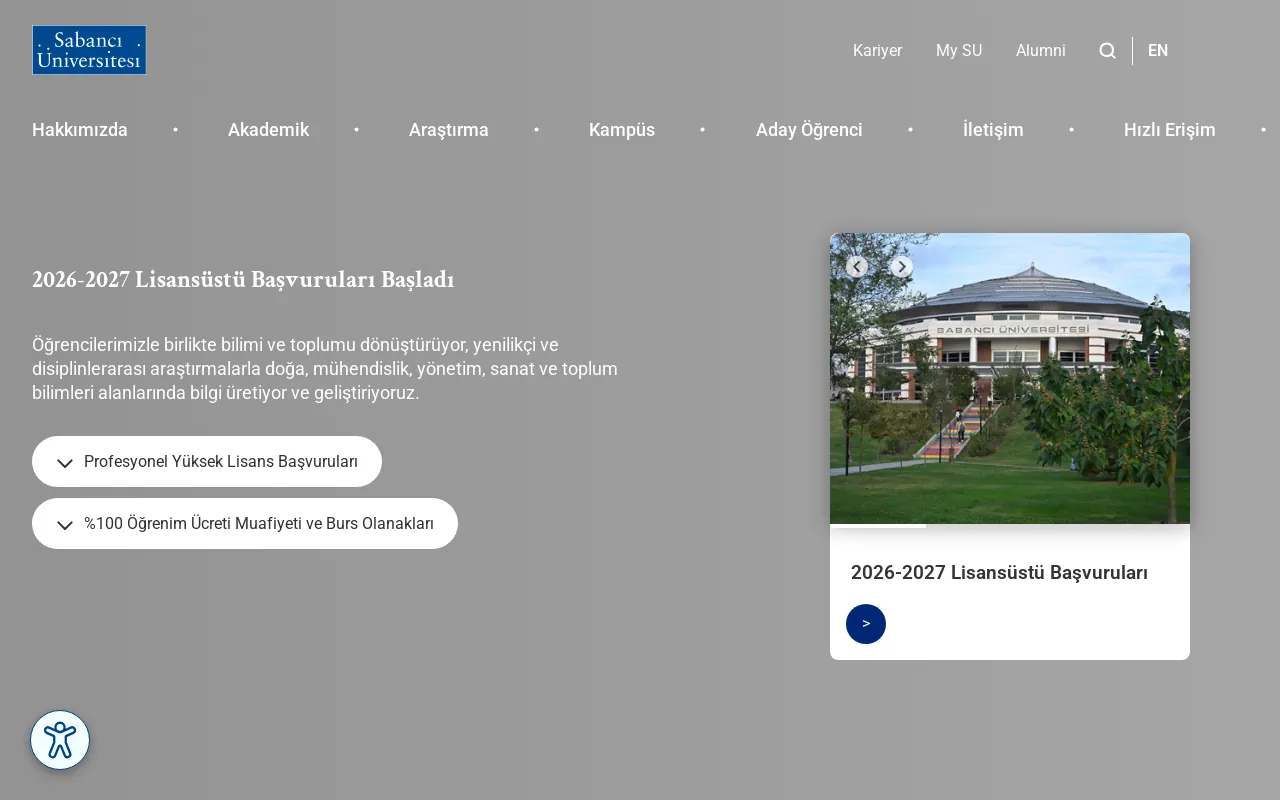Open the My SU link
Screen dimensions: 1280x800
coord(959,51)
